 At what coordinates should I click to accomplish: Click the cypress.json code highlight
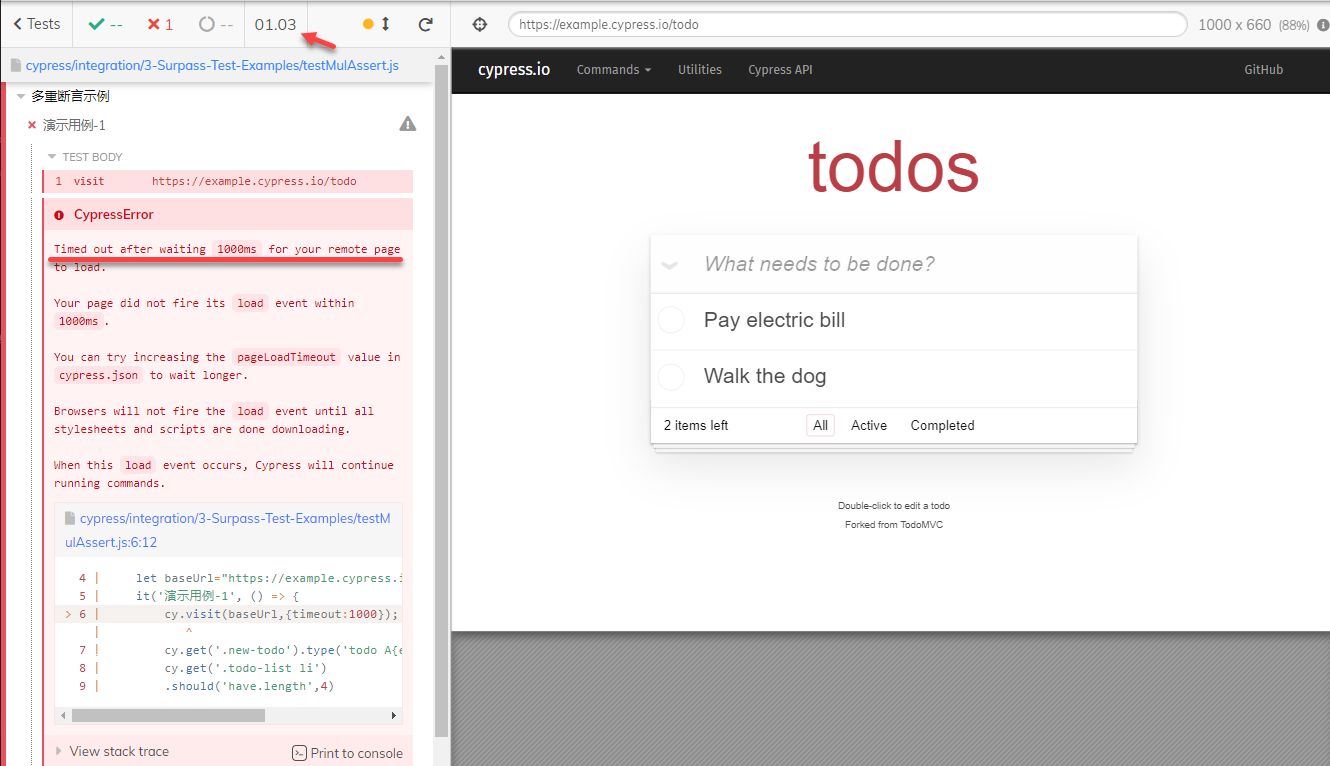pos(99,375)
